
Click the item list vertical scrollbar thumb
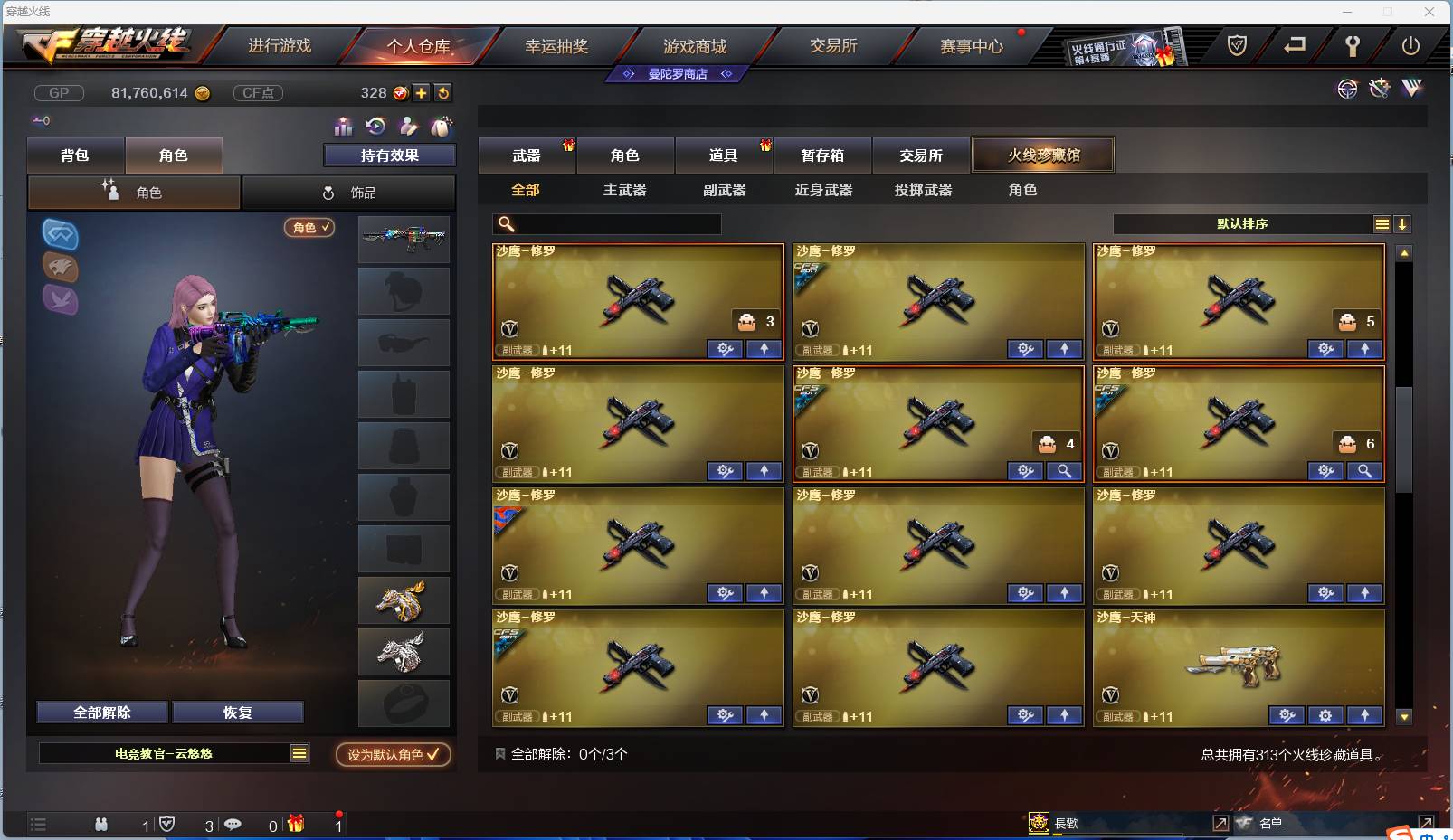(1404, 439)
